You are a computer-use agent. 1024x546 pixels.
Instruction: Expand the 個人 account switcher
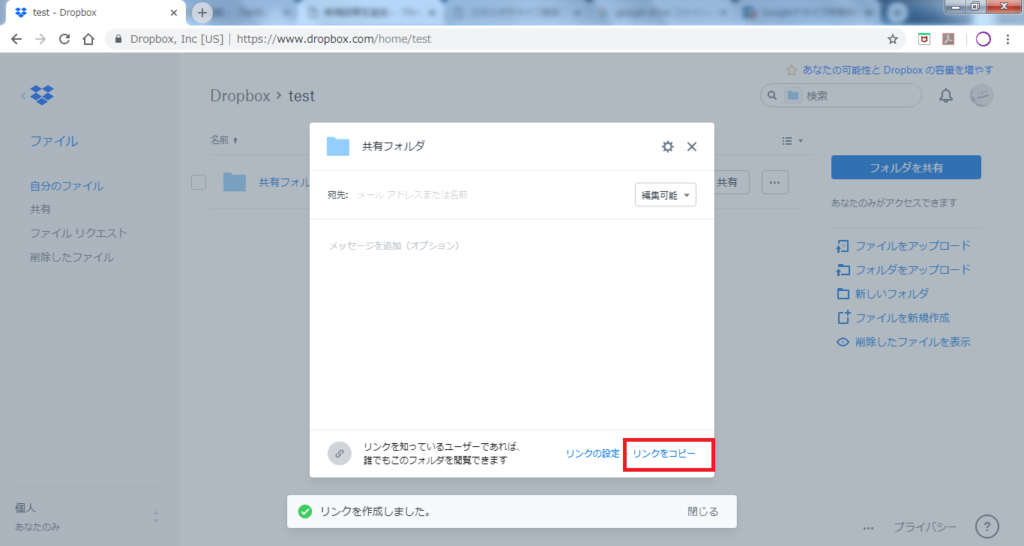155,517
